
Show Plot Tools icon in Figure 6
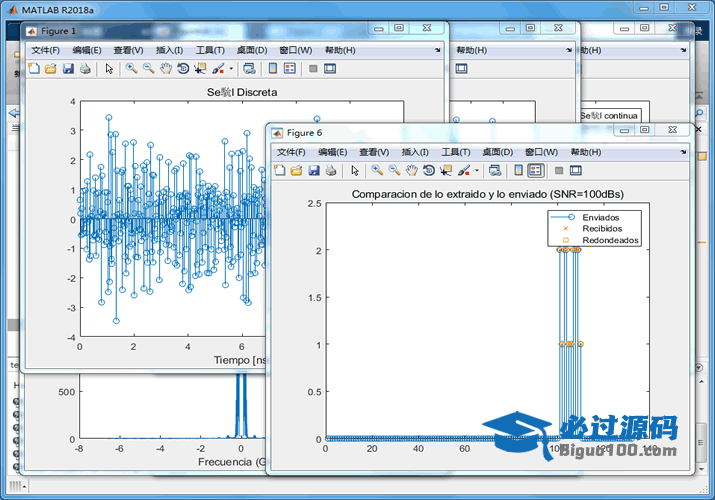575,171
